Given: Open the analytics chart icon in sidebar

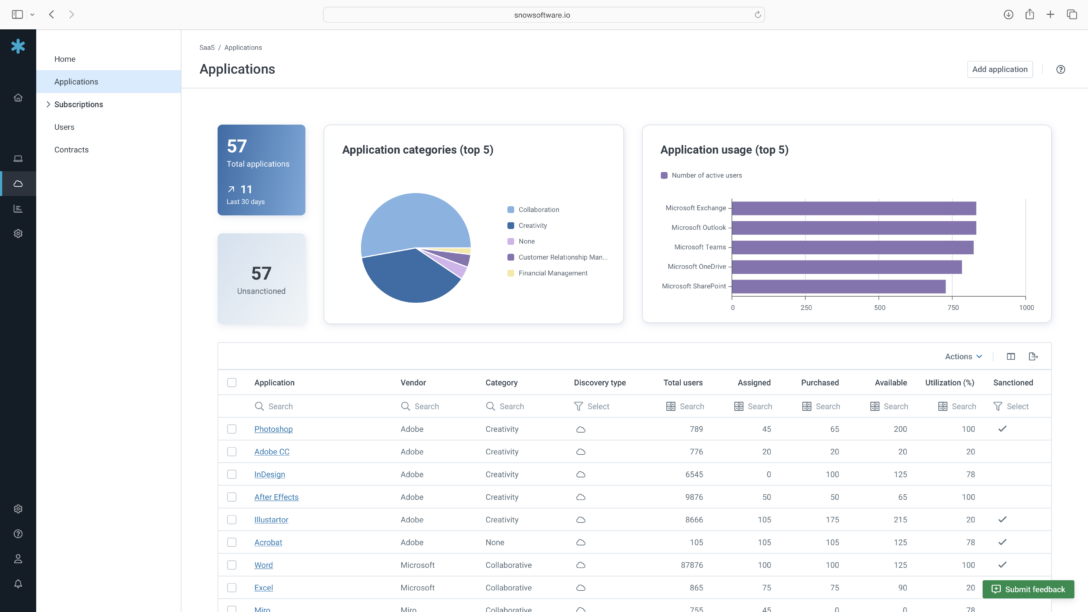Looking at the screenshot, I should [x=17, y=208].
